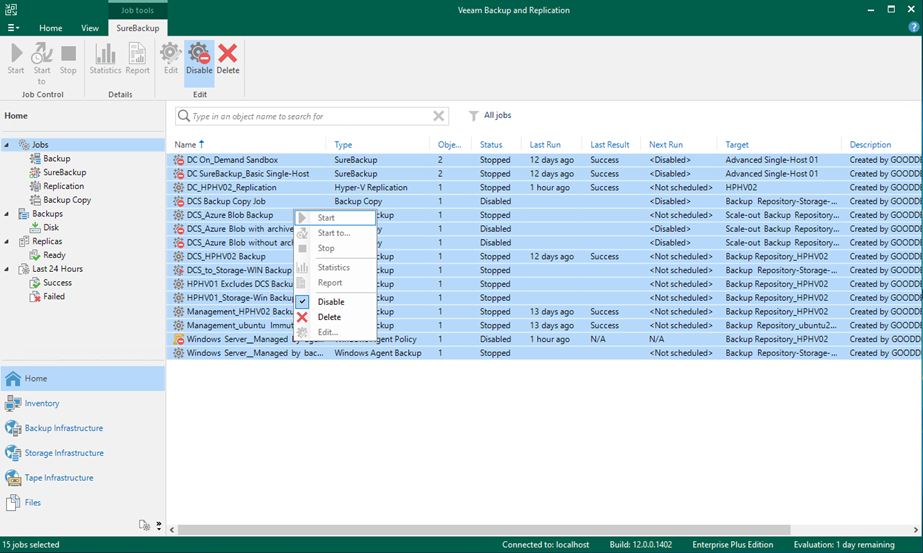Open the Report icon in the ribbon

pyautogui.click(x=137, y=59)
